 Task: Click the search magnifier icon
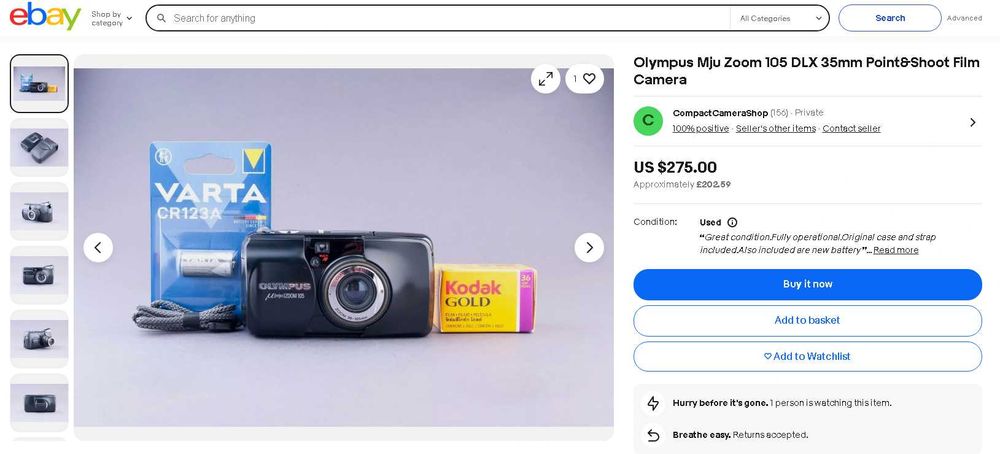click(x=161, y=18)
